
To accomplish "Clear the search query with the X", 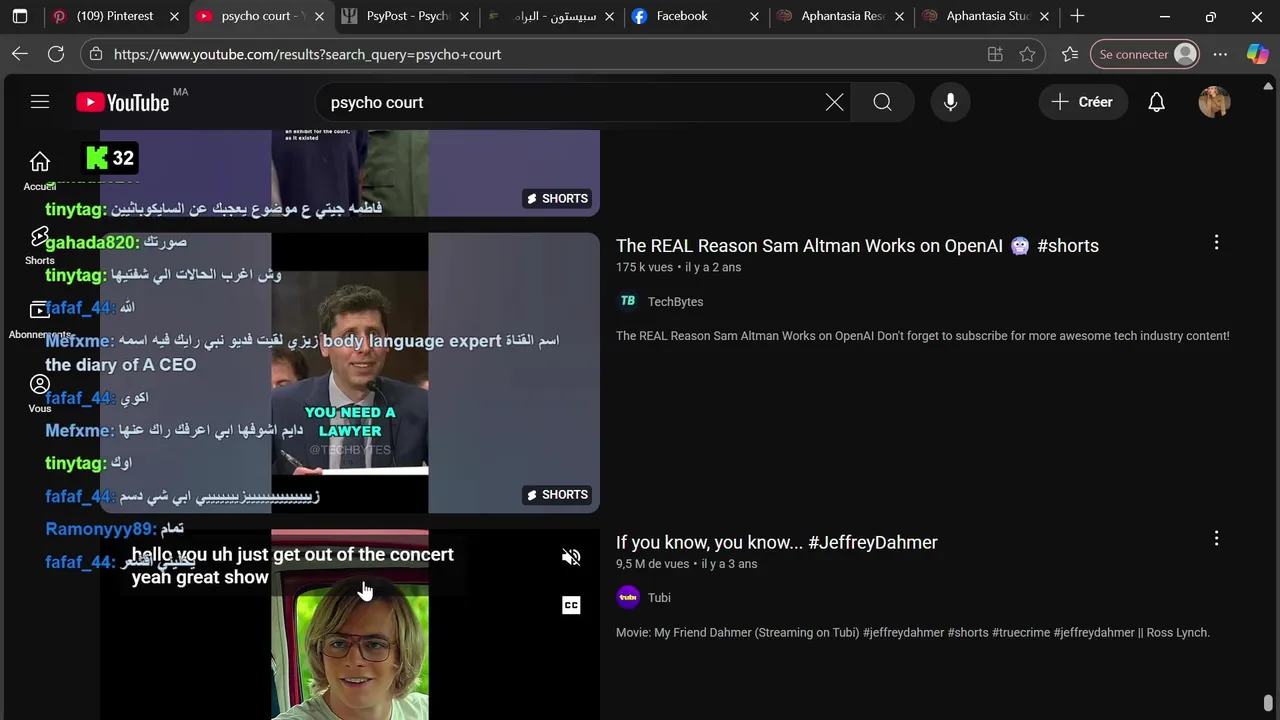I will pyautogui.click(x=834, y=102).
